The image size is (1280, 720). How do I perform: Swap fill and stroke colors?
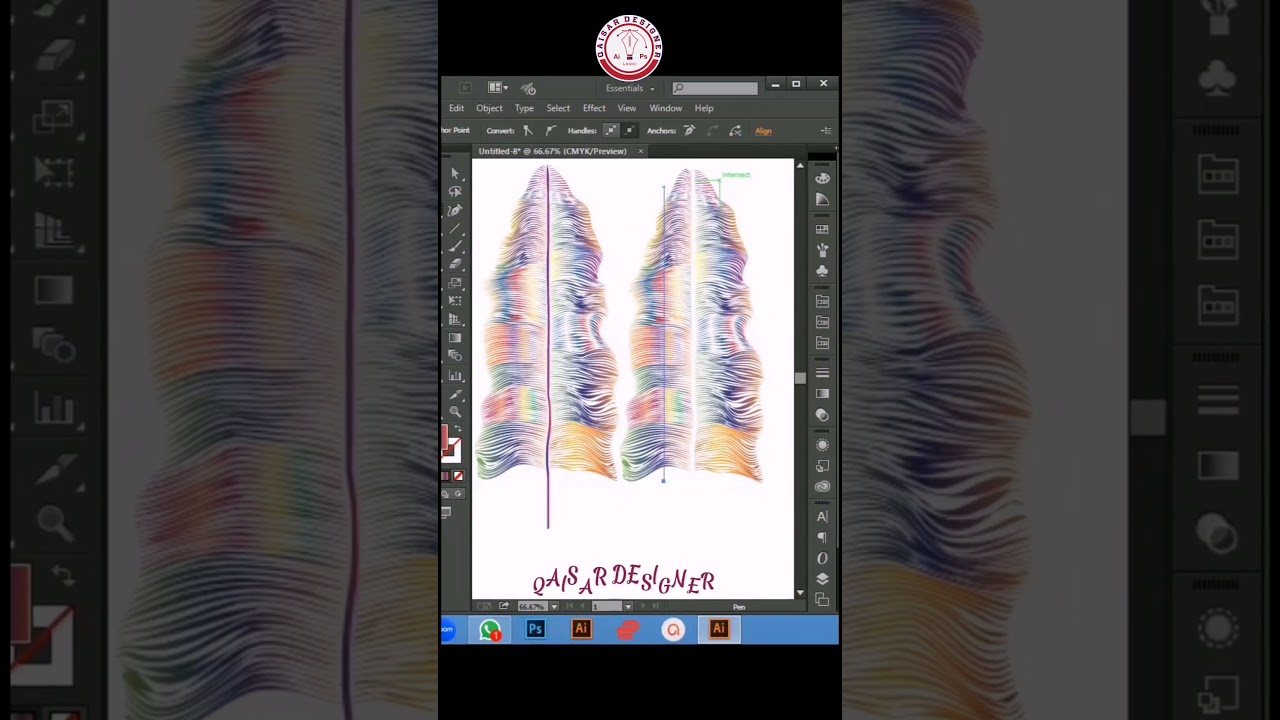458,428
